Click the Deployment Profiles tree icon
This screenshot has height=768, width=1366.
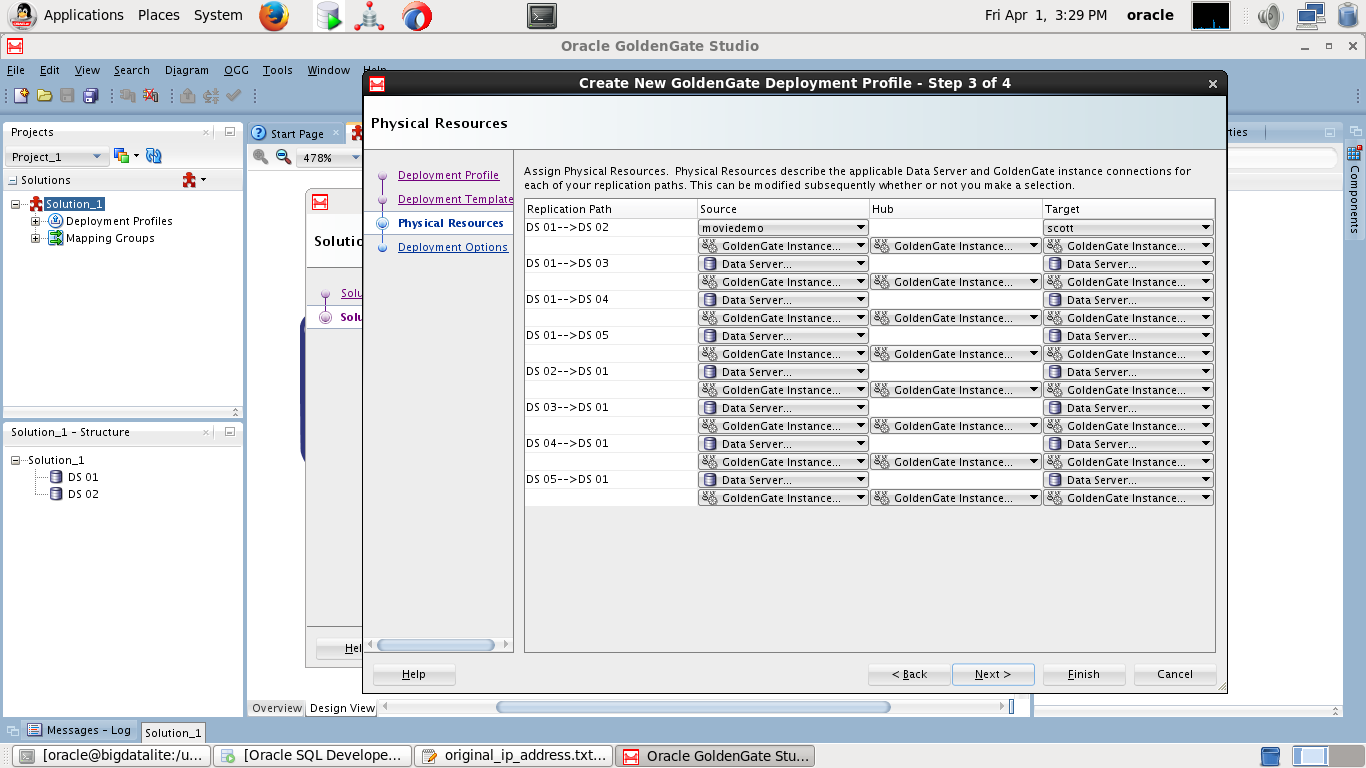(56, 221)
